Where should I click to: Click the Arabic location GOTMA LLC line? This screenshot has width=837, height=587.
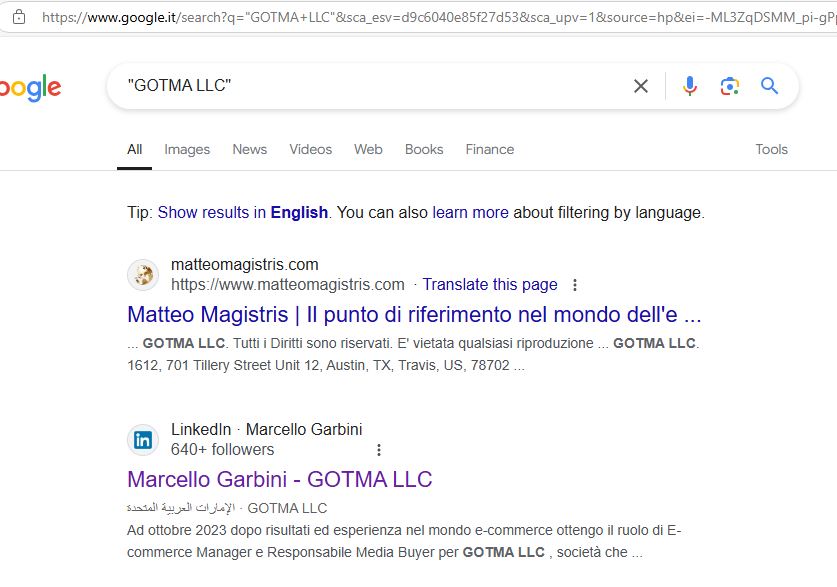pyautogui.click(x=227, y=508)
